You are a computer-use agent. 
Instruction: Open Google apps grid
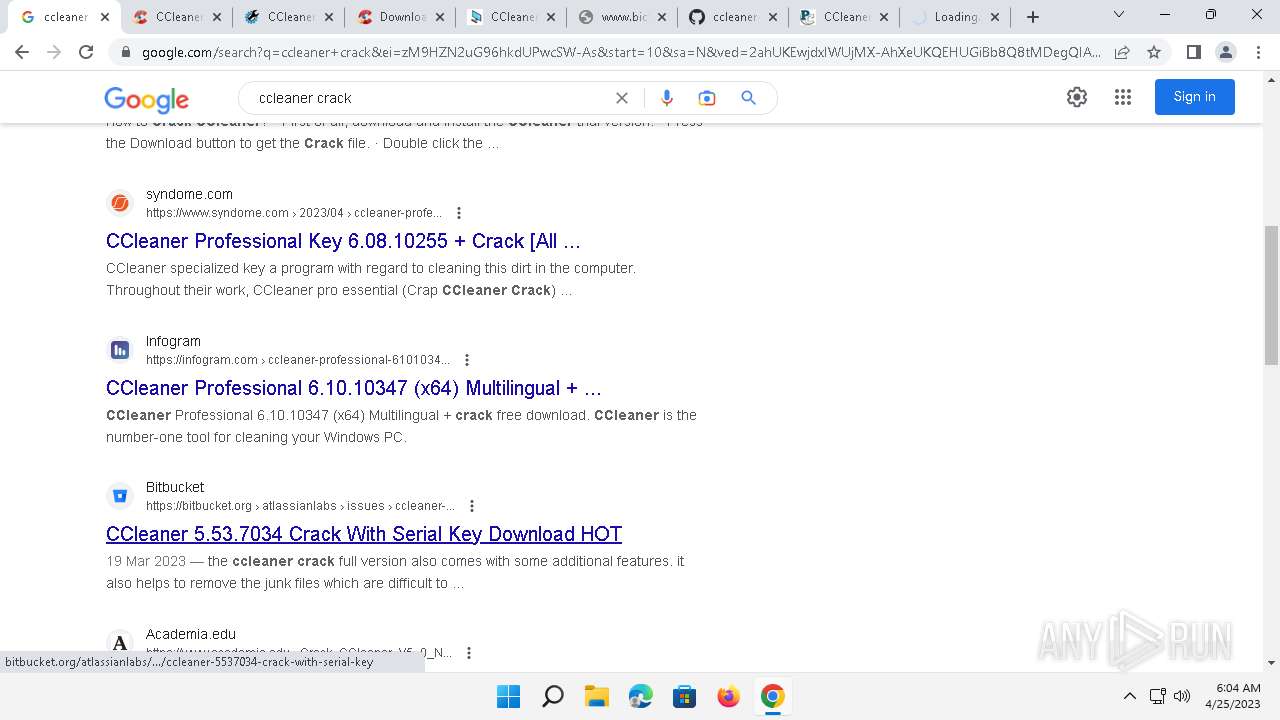tap(1123, 97)
